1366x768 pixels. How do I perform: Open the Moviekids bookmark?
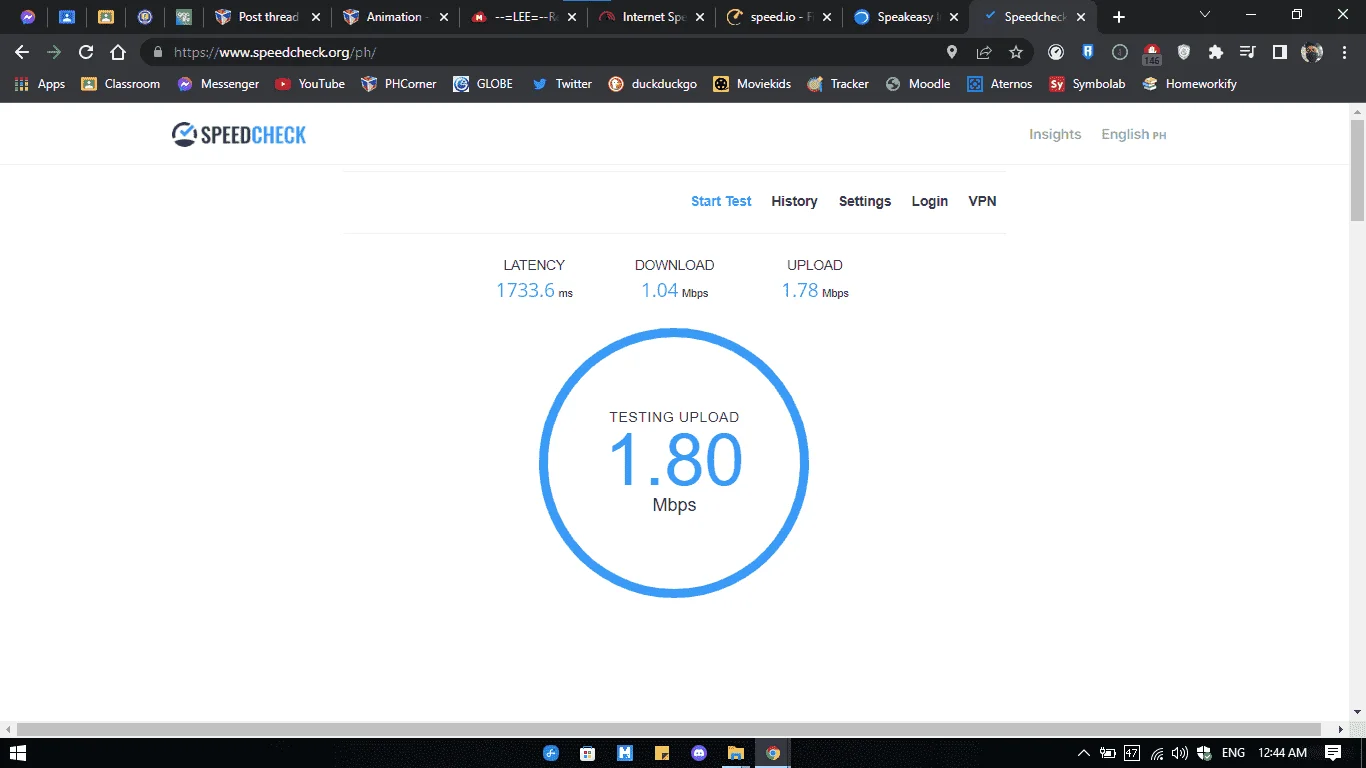click(x=752, y=84)
